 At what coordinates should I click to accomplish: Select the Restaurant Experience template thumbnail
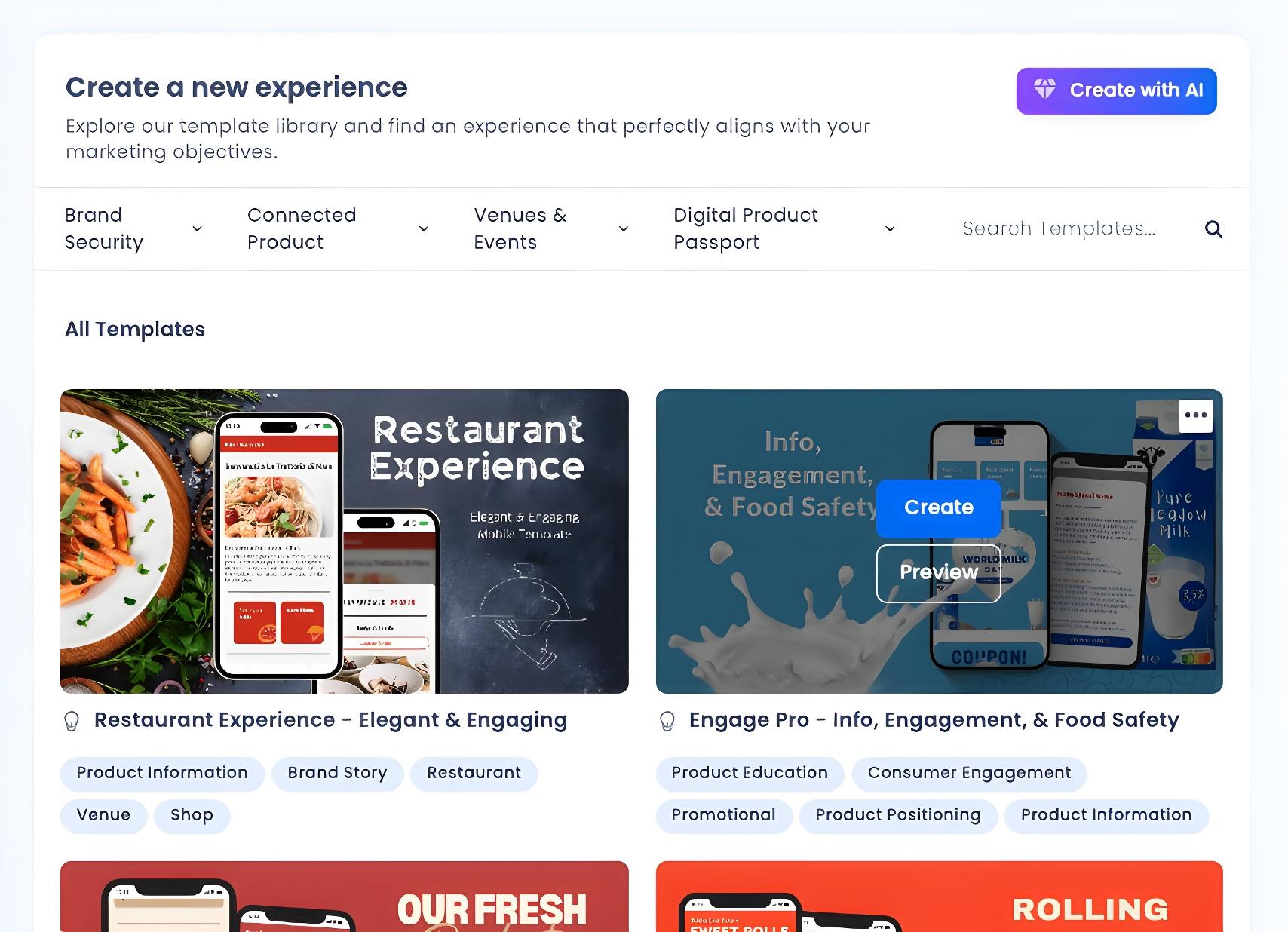[x=345, y=541]
